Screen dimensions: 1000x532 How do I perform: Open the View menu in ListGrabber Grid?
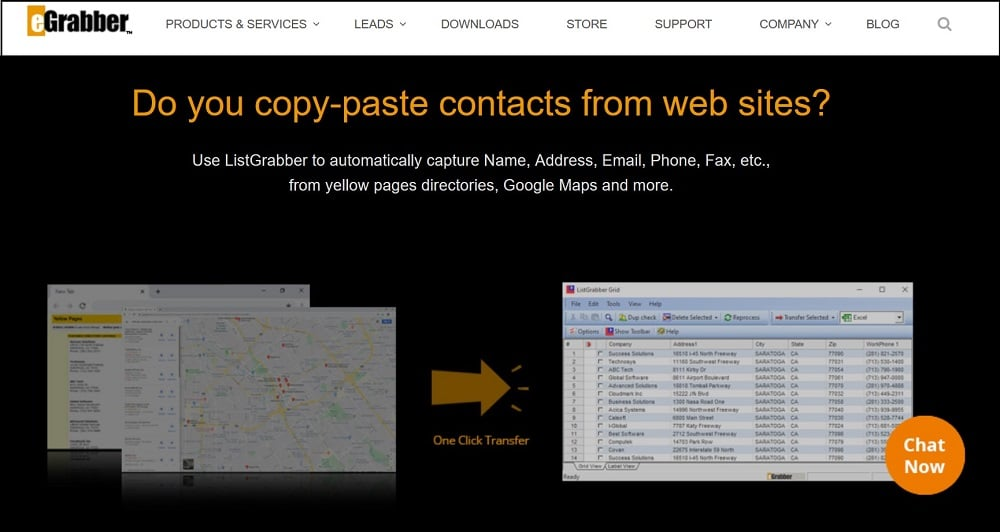[x=635, y=304]
